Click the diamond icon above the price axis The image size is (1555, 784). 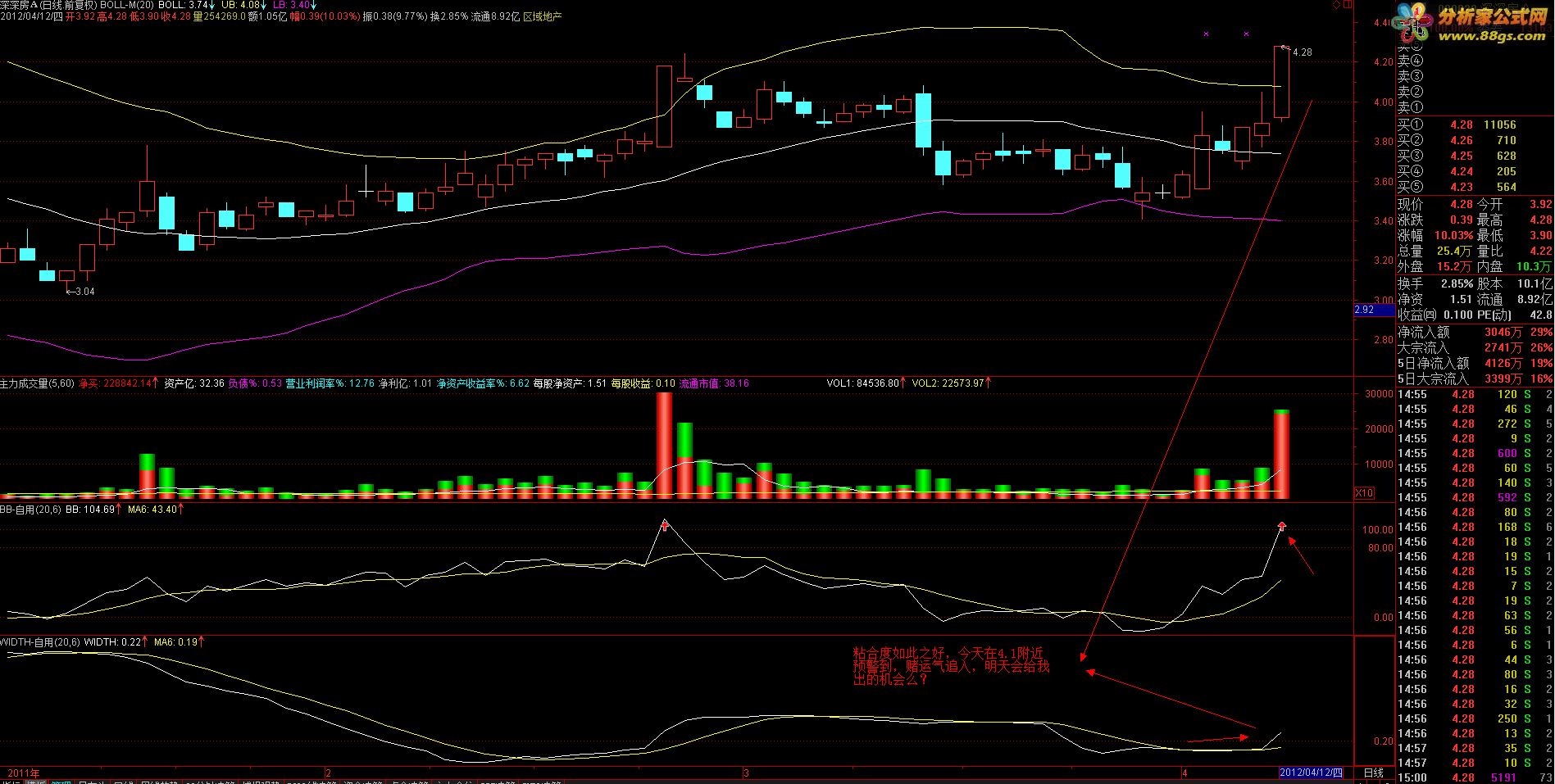[x=1336, y=5]
